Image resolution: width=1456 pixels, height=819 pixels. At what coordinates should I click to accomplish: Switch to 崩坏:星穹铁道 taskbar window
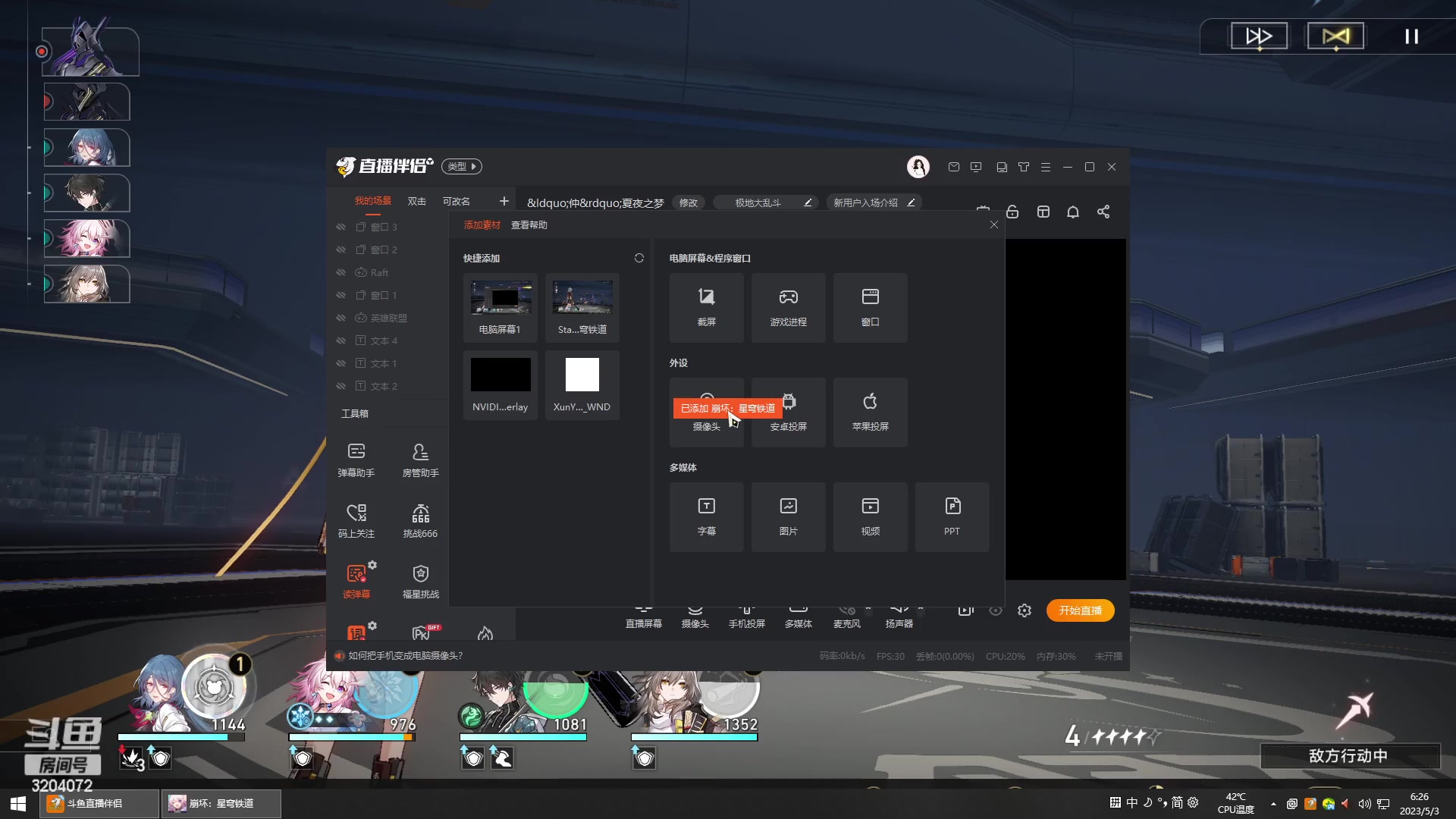tap(221, 804)
